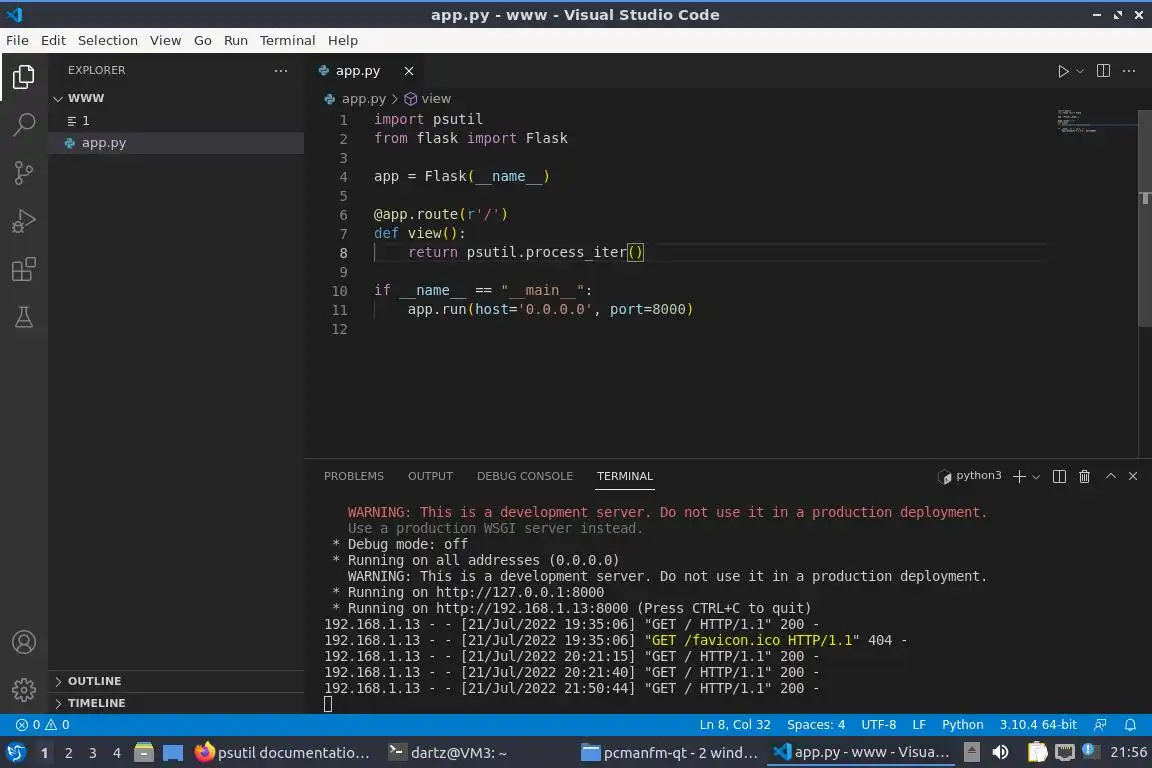The height and width of the screenshot is (768, 1152).
Task: Open the Accounts icon in activity bar
Action: pyautogui.click(x=24, y=642)
